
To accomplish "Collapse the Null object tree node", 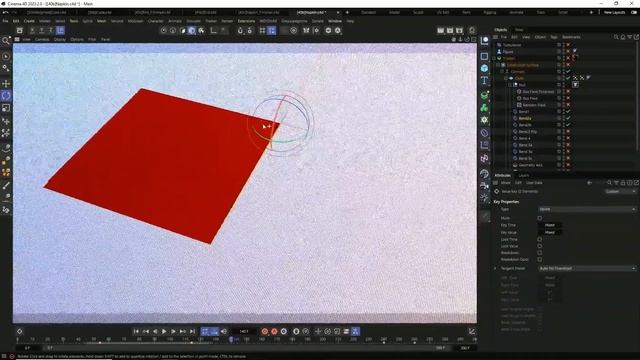I will (510, 85).
